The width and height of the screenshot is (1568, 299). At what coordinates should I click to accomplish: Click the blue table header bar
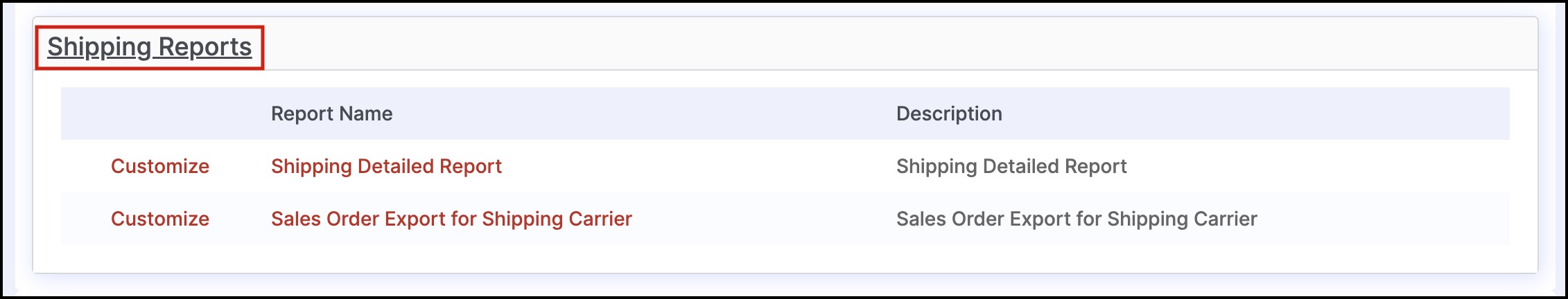[x=785, y=114]
